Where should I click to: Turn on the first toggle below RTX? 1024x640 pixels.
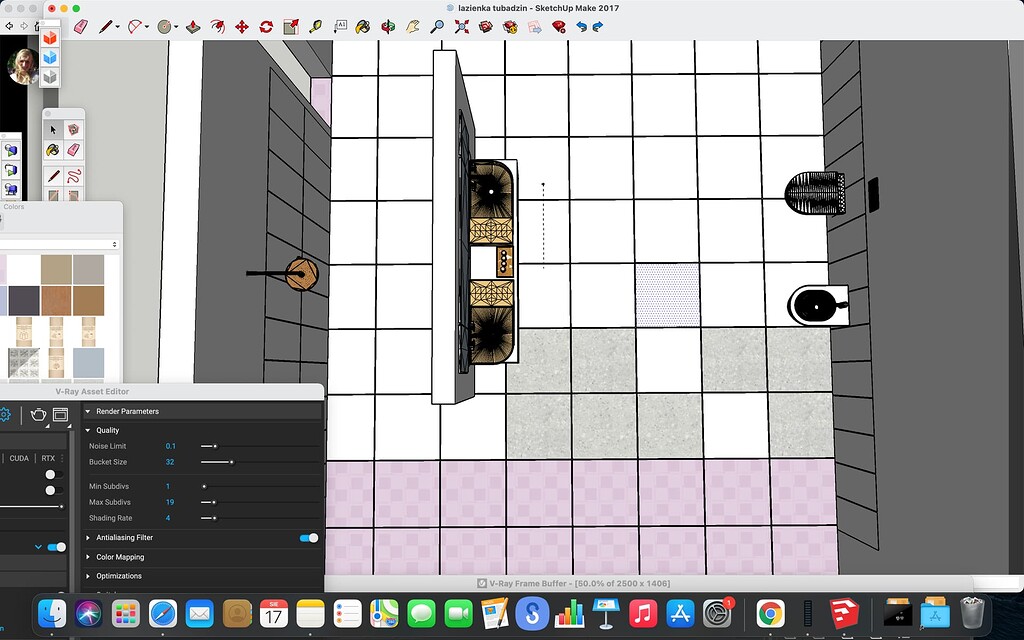pos(53,472)
